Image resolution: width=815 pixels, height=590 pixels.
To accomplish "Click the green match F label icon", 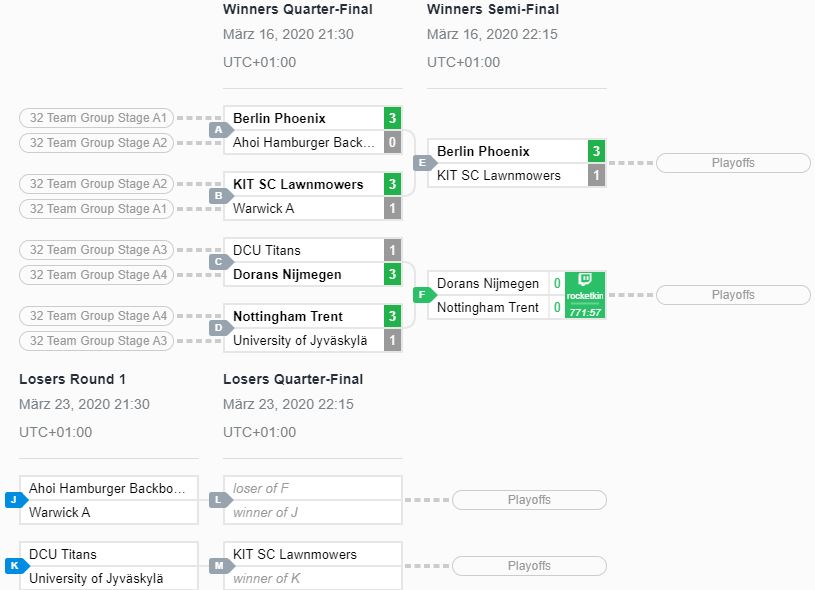I will tap(422, 295).
